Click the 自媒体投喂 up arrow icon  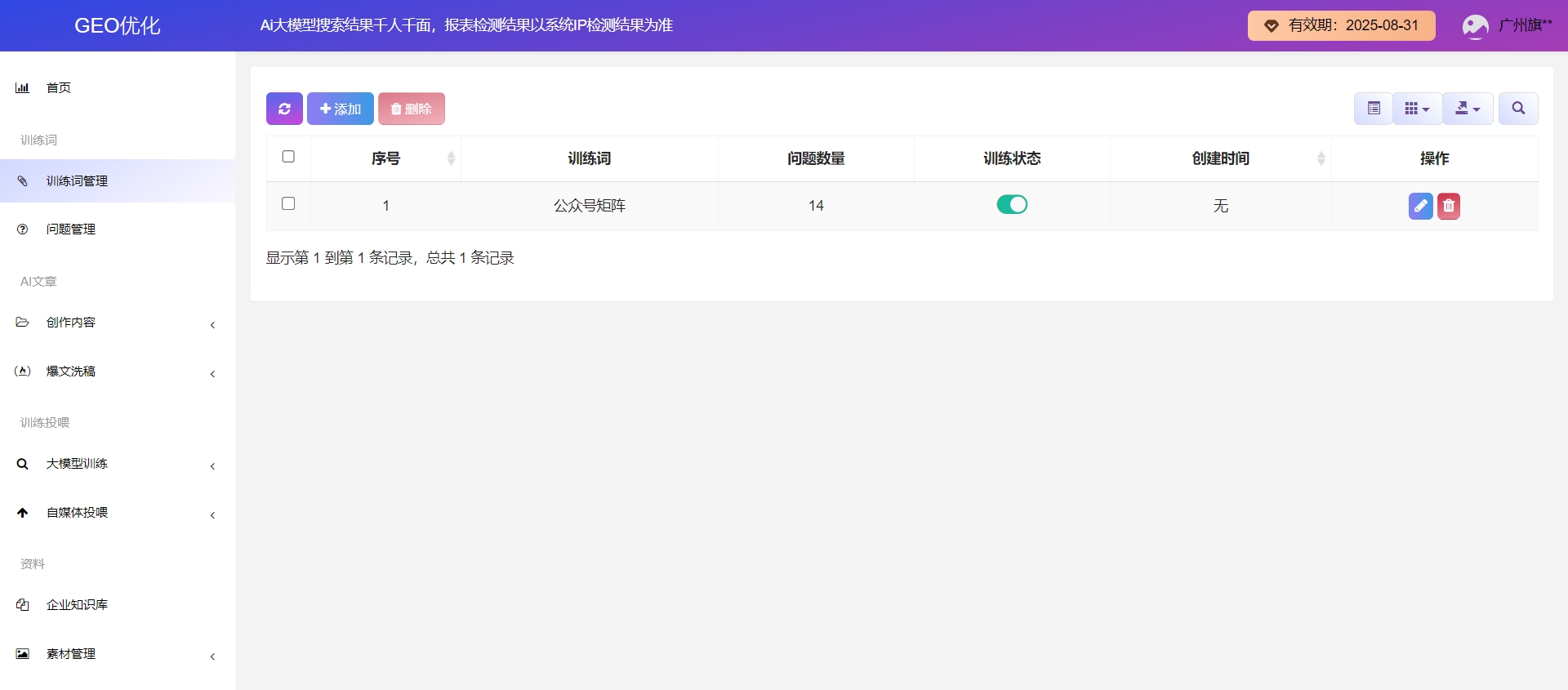click(22, 512)
